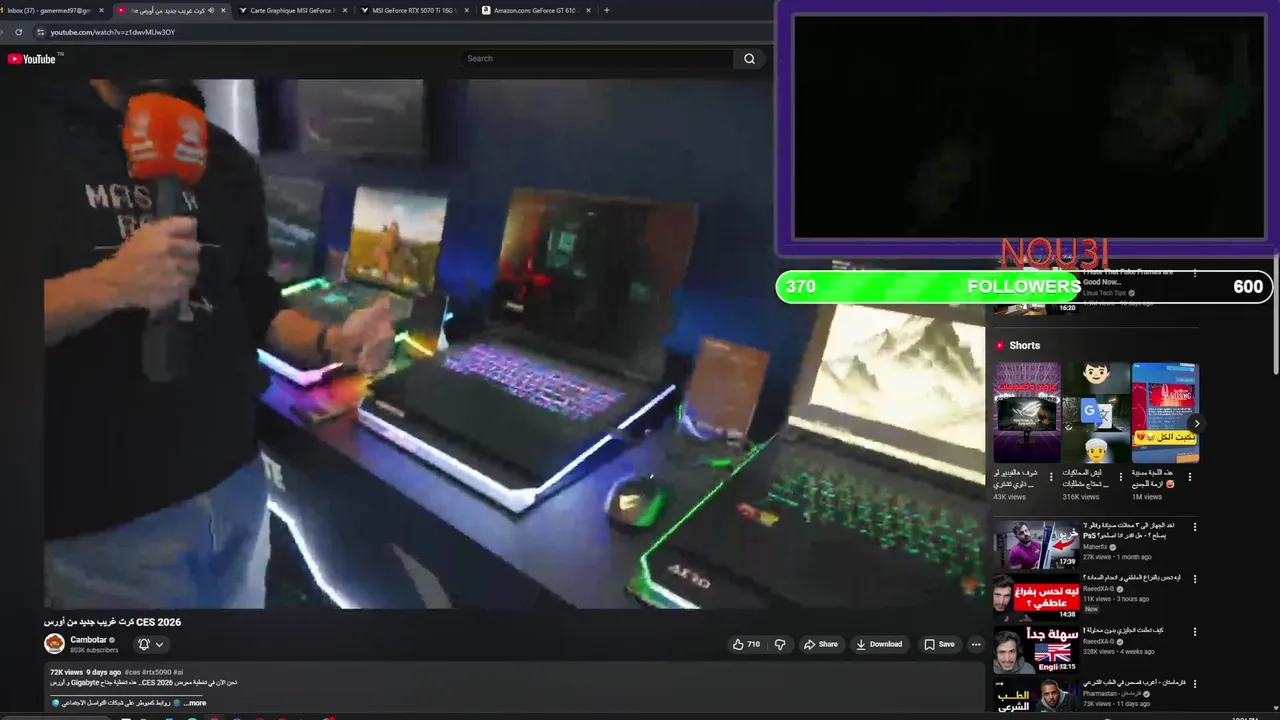Open options menu for Maherfix video
Viewport: 1280px width, 720px height.
point(1195,526)
